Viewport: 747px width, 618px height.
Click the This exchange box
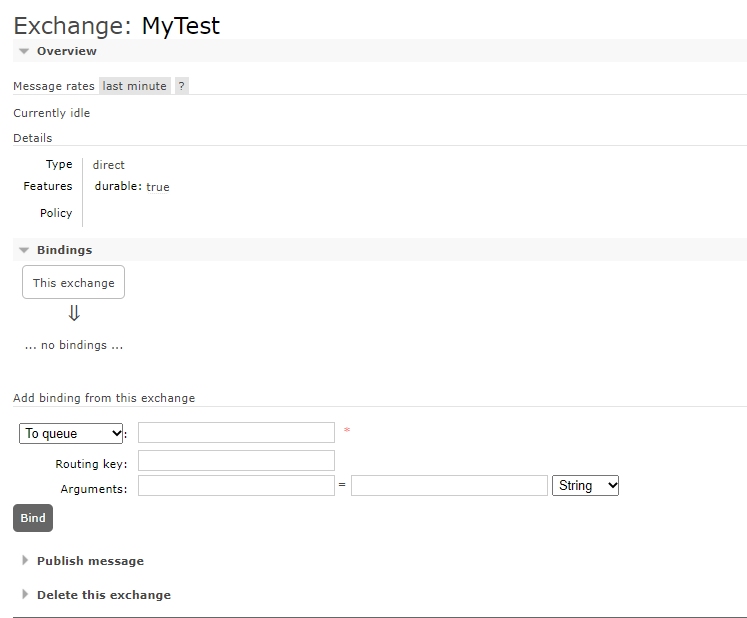[x=74, y=283]
